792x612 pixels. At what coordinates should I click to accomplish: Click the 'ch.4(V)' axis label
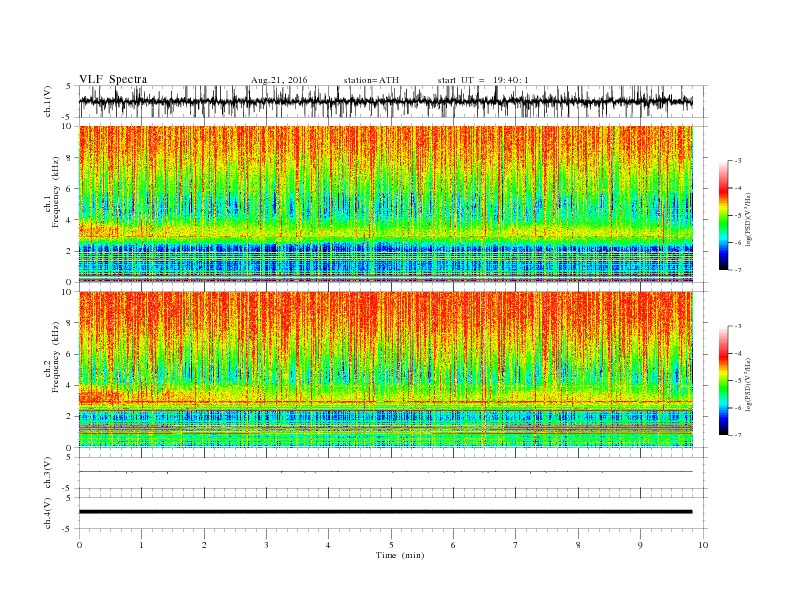(48, 513)
